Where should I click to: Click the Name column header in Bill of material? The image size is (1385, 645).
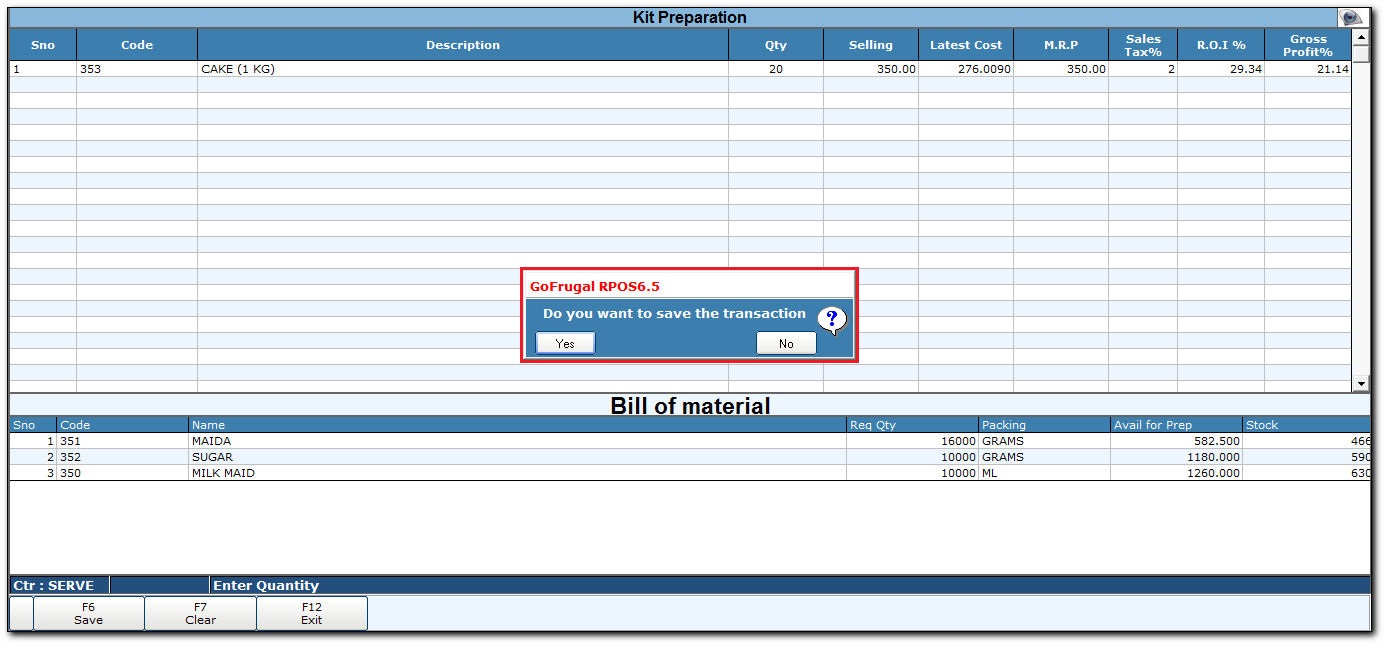click(517, 425)
